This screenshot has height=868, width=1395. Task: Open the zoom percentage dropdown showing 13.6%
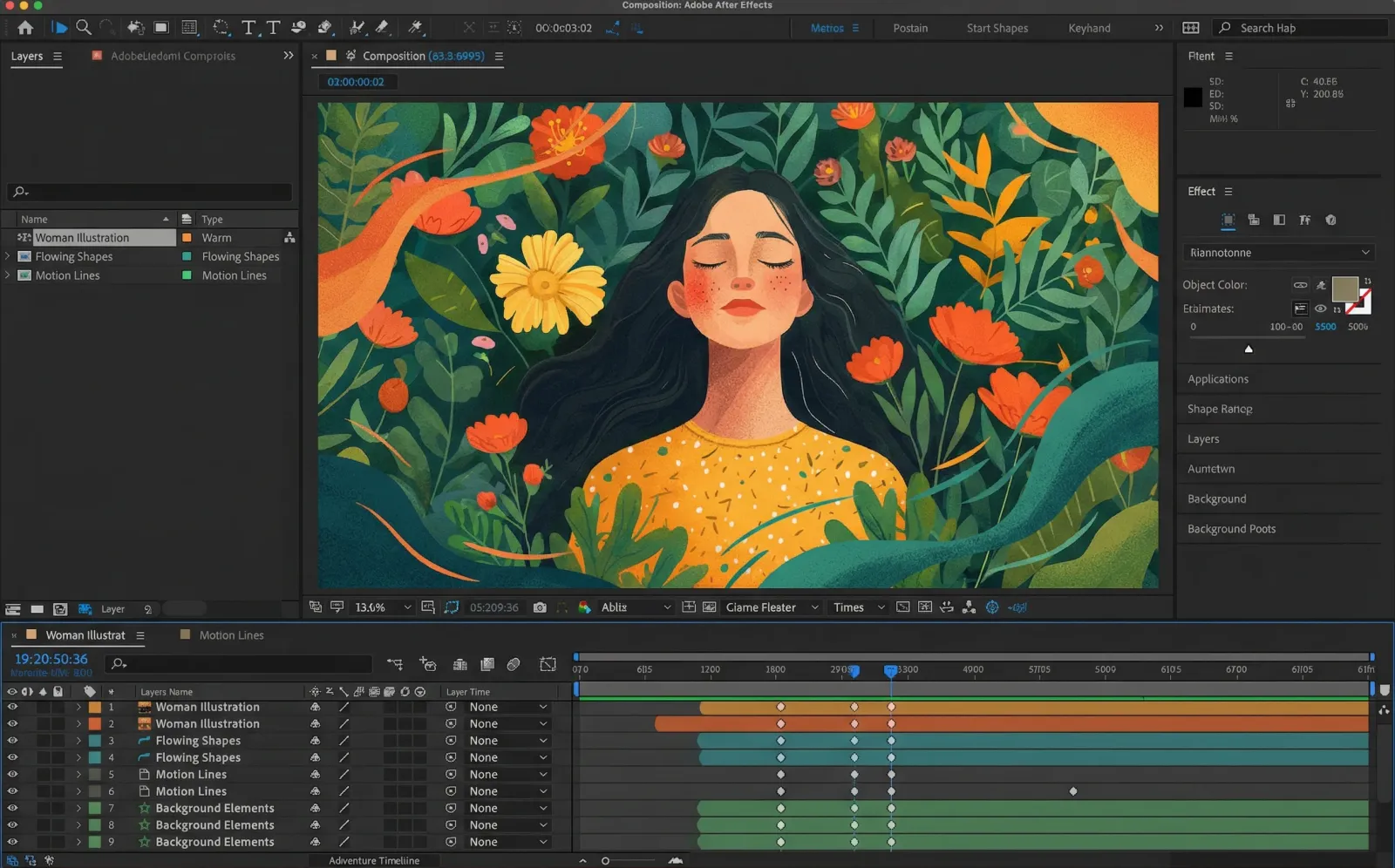pyautogui.click(x=381, y=607)
